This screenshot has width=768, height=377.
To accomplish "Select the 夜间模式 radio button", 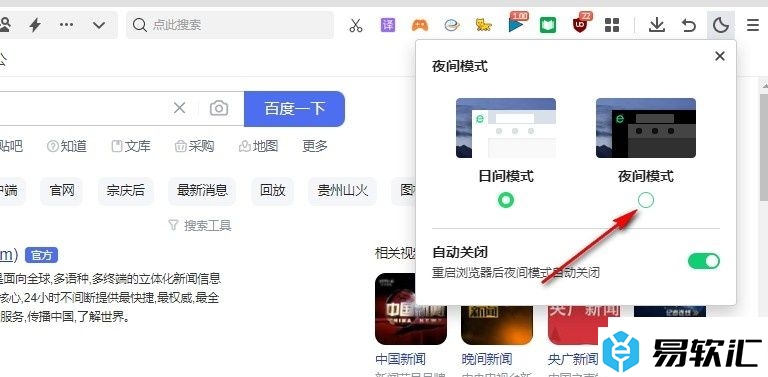I will (x=646, y=200).
